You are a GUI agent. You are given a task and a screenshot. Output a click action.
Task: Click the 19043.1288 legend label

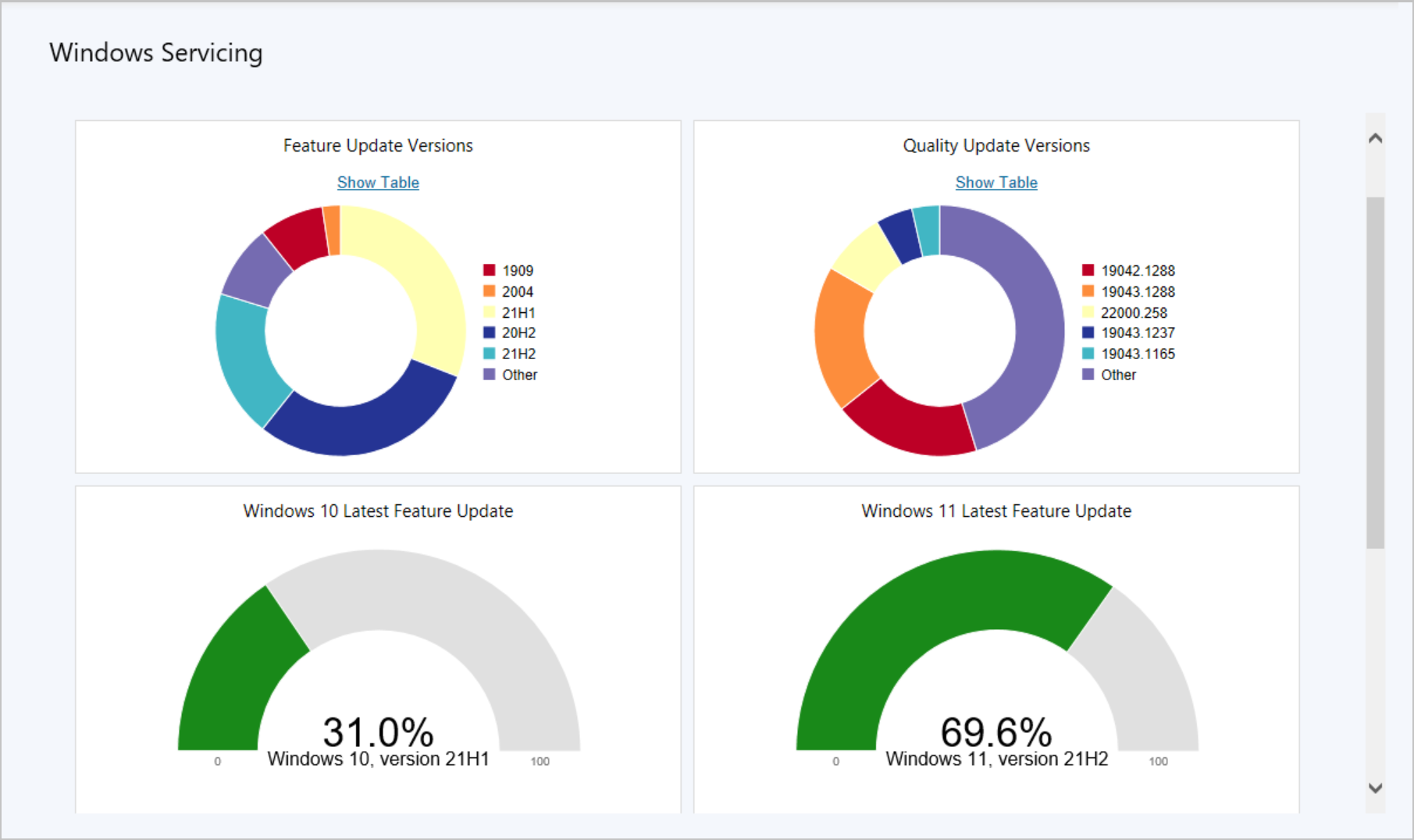coord(1138,292)
